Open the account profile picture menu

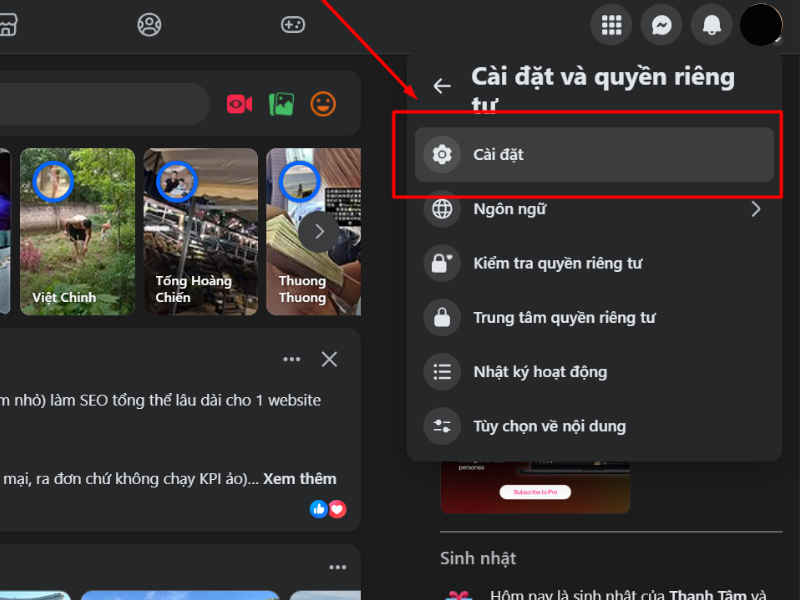[761, 24]
